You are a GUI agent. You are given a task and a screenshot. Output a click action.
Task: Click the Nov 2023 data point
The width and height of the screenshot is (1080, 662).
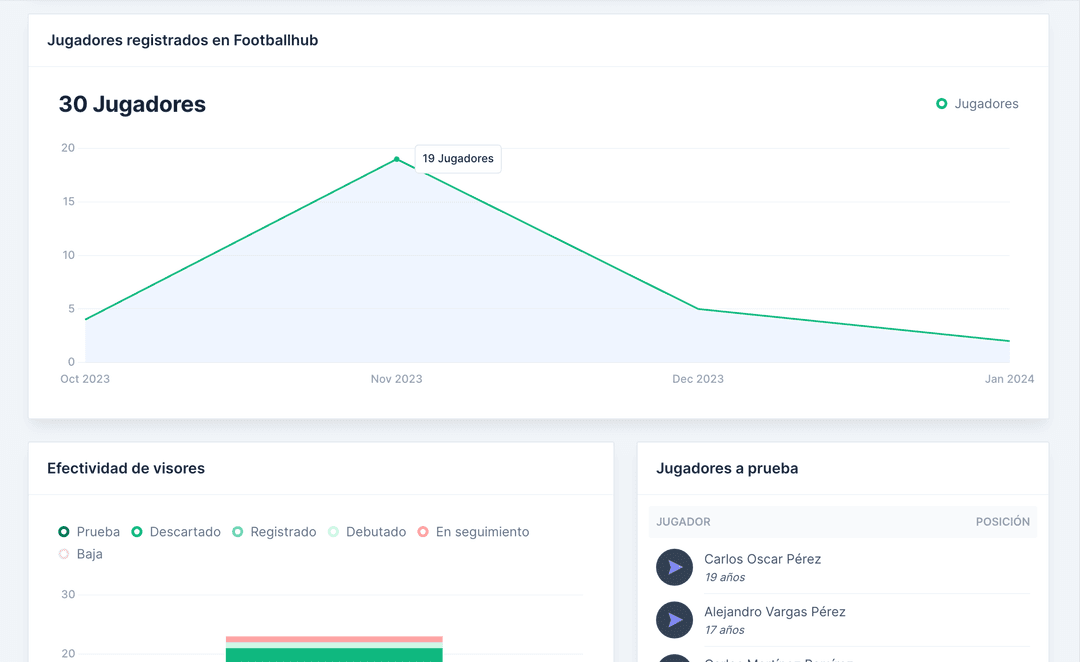point(396,159)
